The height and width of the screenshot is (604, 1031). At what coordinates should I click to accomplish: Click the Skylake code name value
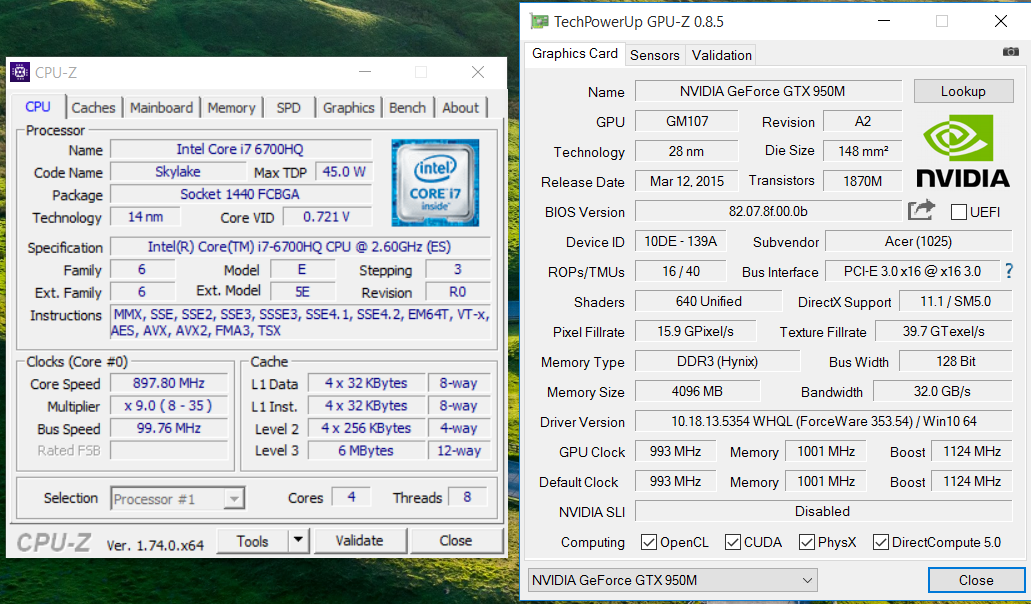(178, 172)
